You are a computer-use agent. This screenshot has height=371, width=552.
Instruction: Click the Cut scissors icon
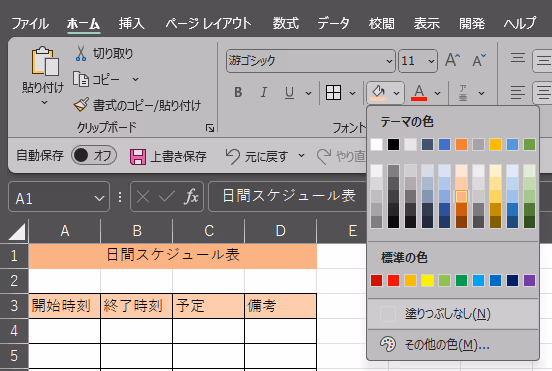(81, 53)
